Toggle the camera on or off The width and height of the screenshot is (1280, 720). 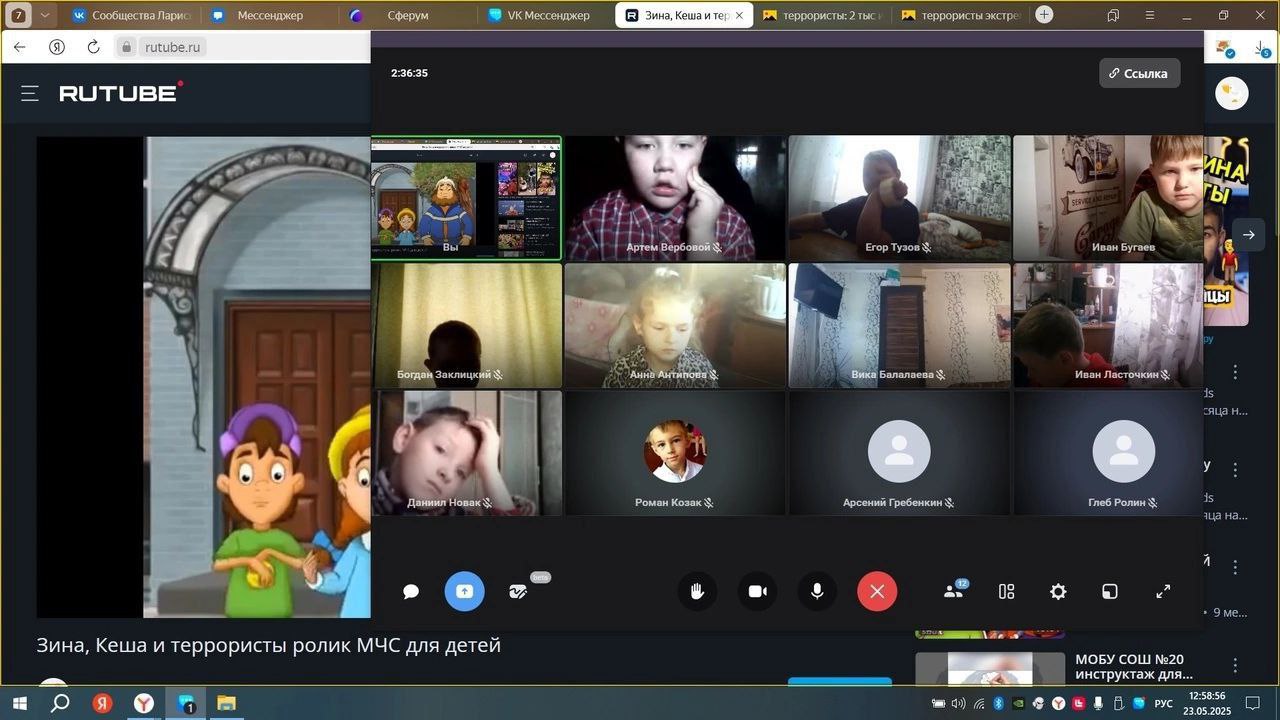757,592
